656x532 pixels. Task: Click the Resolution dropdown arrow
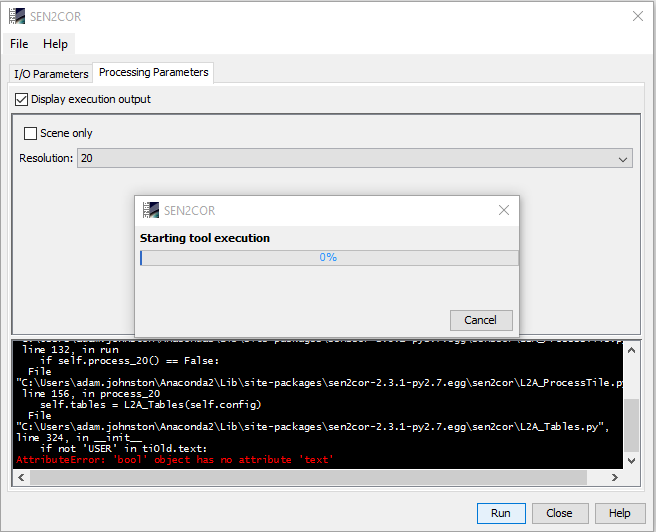[x=623, y=159]
